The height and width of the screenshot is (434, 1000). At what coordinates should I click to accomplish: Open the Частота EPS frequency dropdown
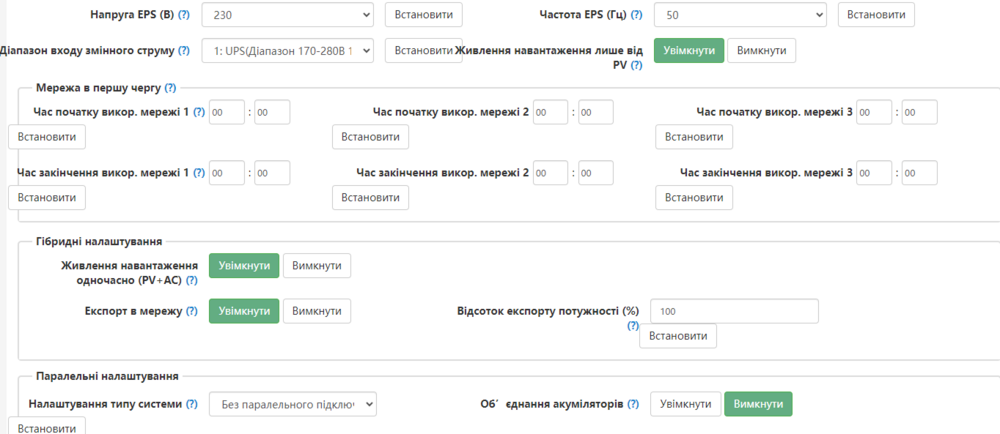tap(739, 15)
